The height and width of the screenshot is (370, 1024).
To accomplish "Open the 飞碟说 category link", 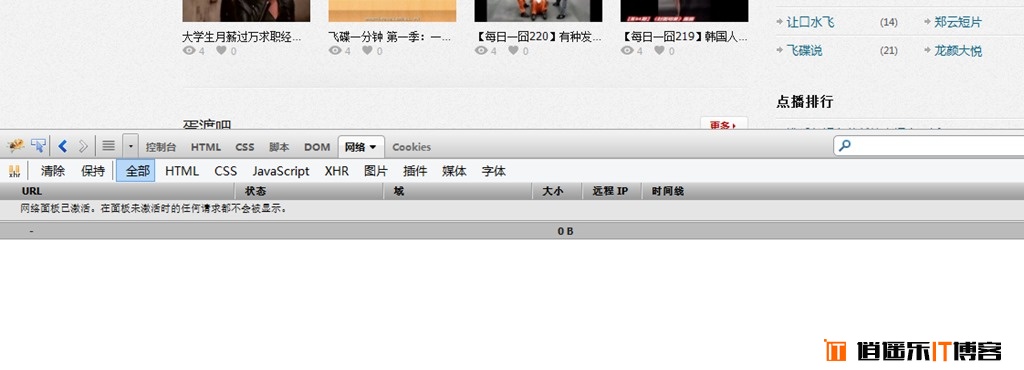I will tap(805, 50).
